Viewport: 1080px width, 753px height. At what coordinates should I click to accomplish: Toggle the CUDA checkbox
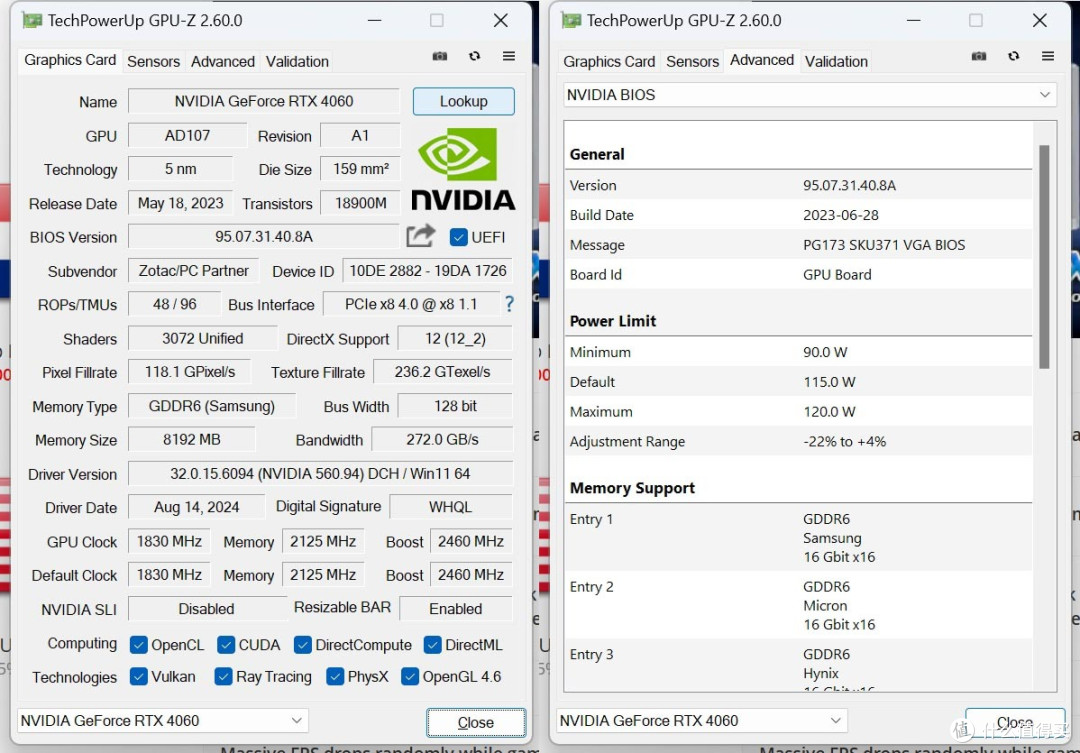pyautogui.click(x=226, y=645)
